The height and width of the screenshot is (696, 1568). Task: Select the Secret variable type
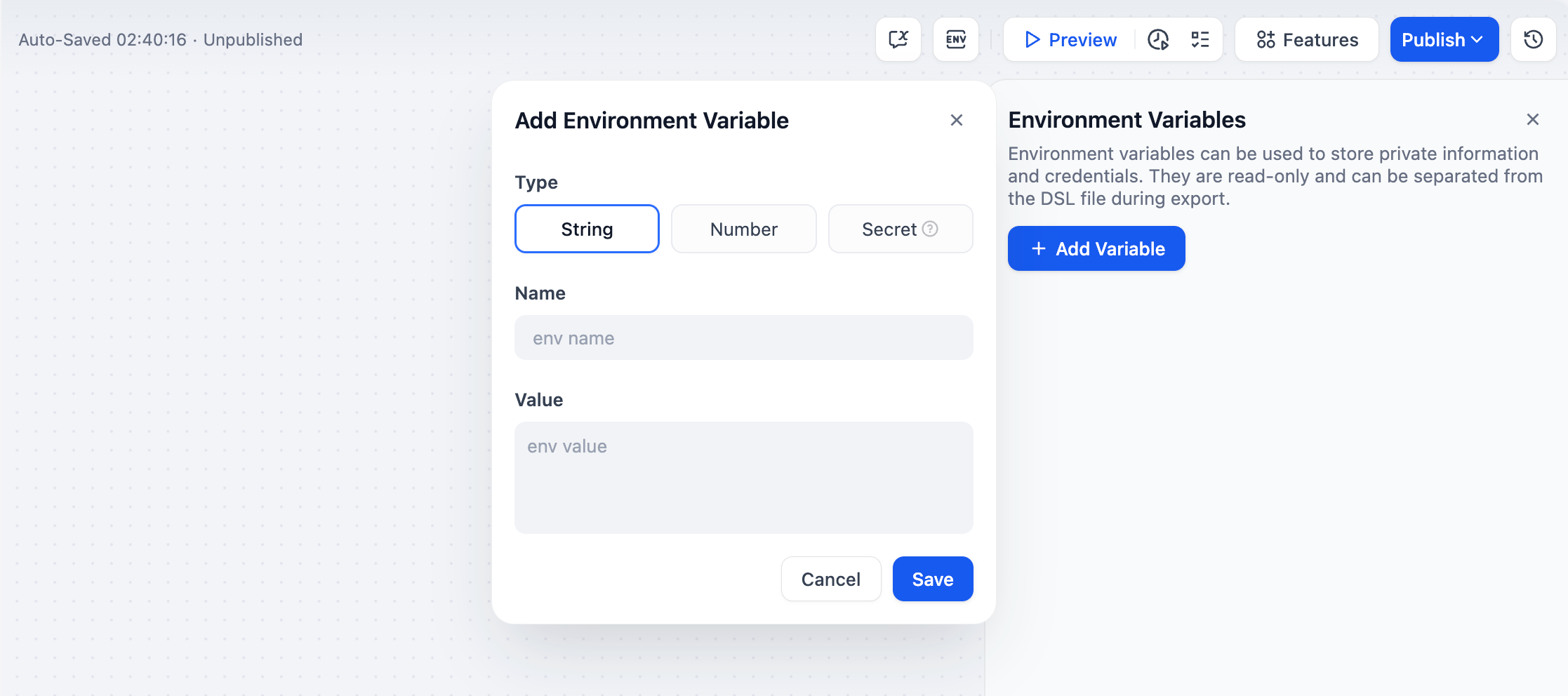tap(889, 229)
